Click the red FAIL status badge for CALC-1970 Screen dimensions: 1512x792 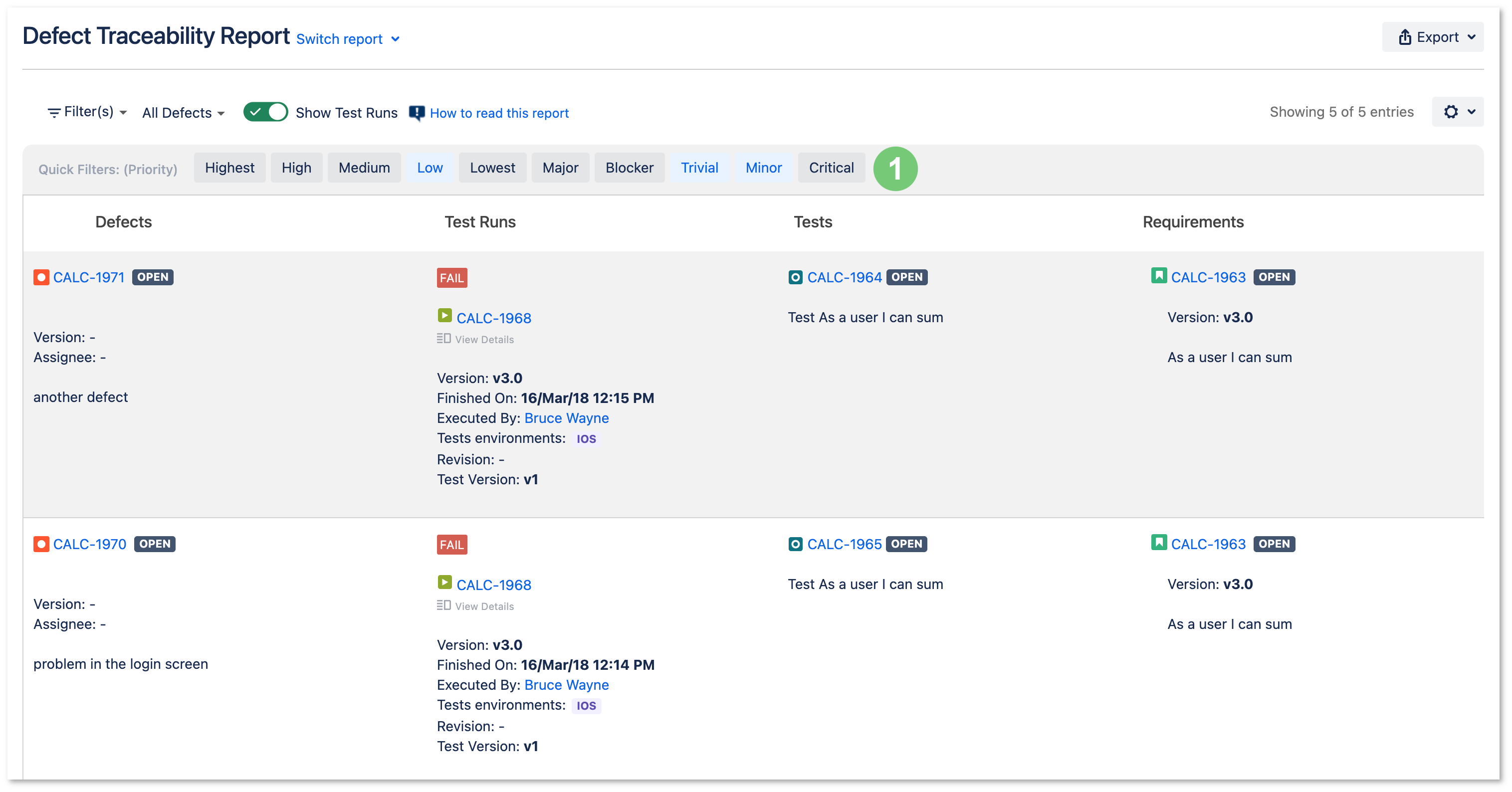[x=451, y=545]
